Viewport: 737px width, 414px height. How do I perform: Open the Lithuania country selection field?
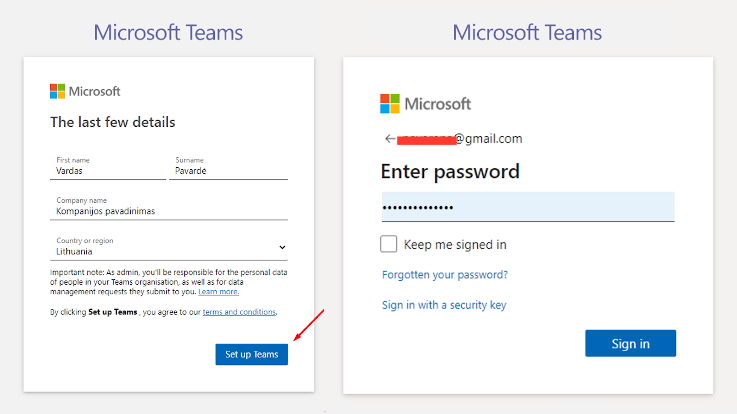(x=165, y=251)
